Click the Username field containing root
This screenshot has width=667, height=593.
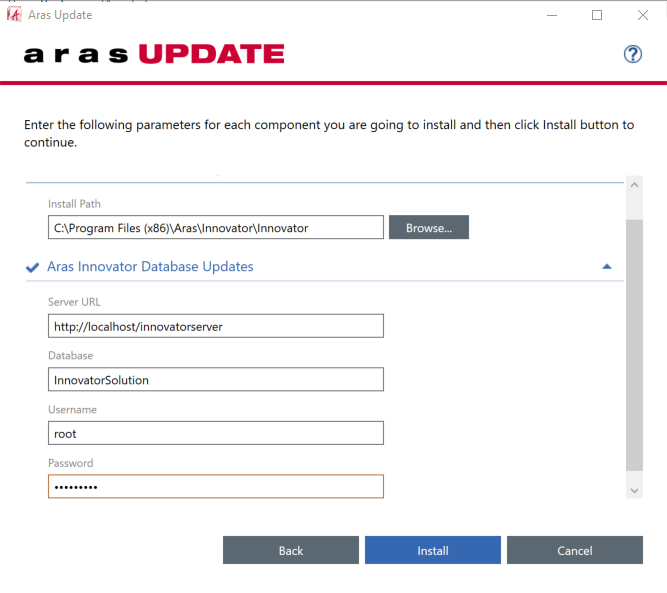pyautogui.click(x=215, y=433)
